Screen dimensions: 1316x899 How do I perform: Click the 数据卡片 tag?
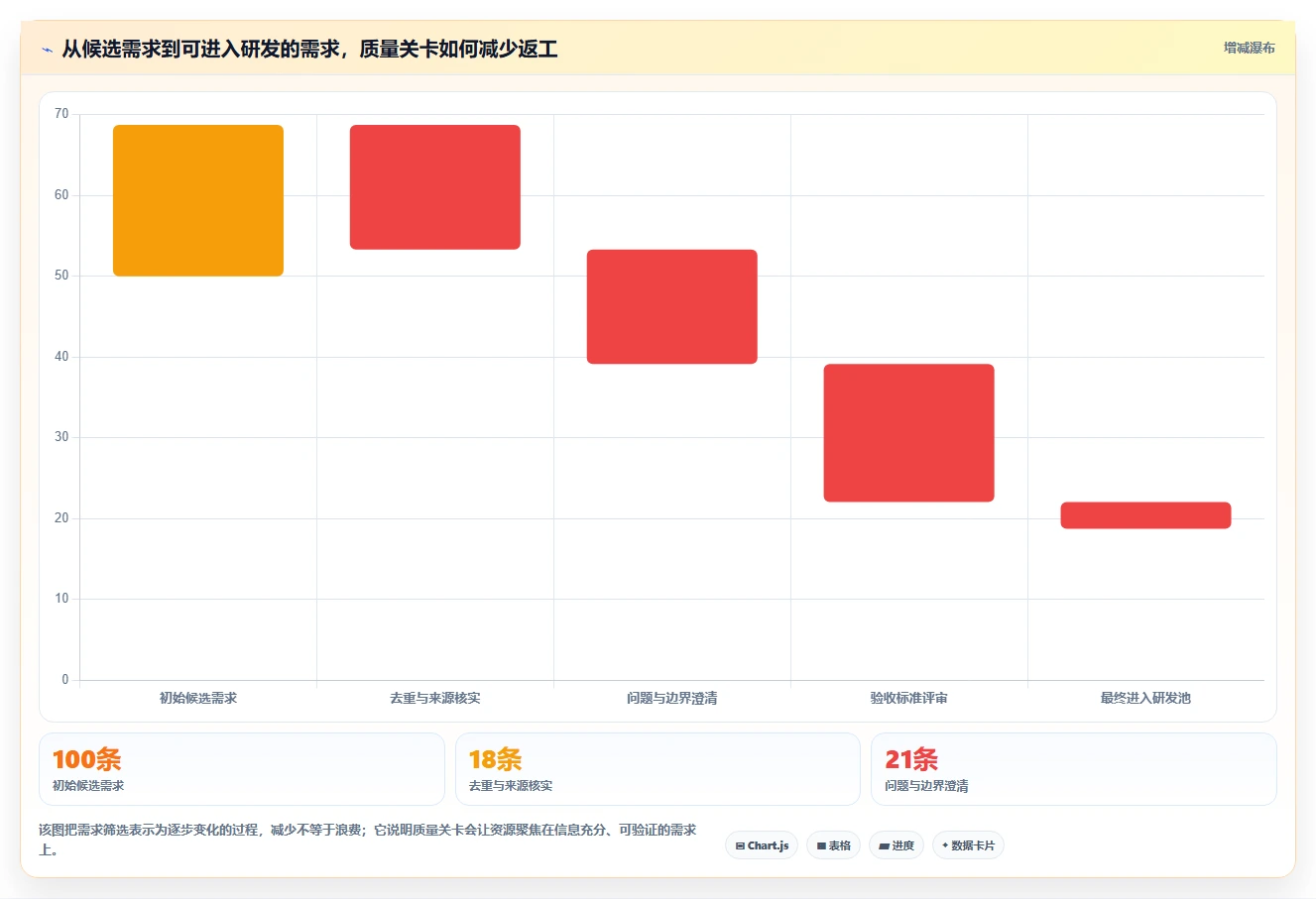[x=969, y=845]
